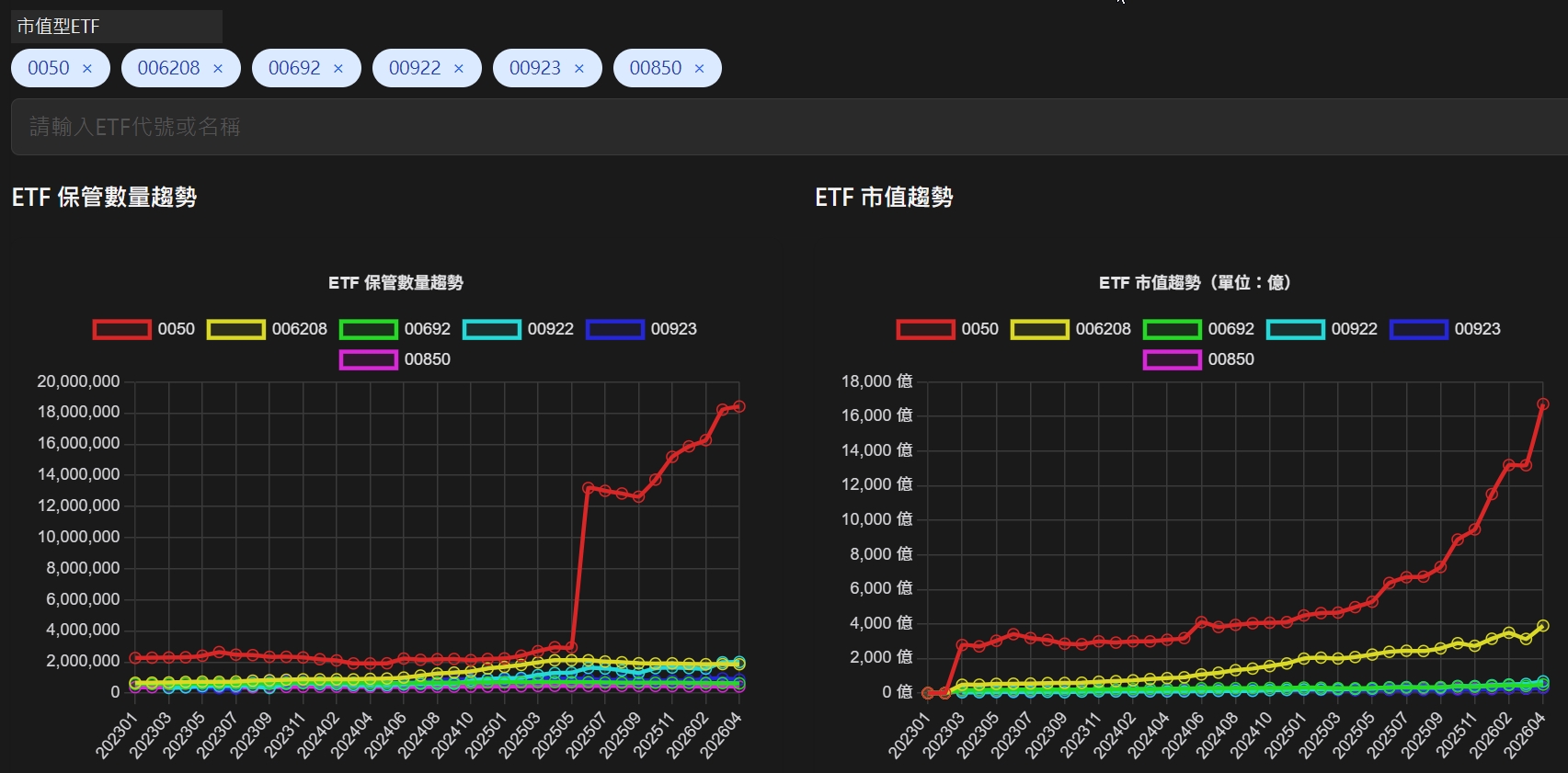Screen dimensions: 1568x773
Task: Remove the 006208 tag via its x
Action: tap(218, 69)
